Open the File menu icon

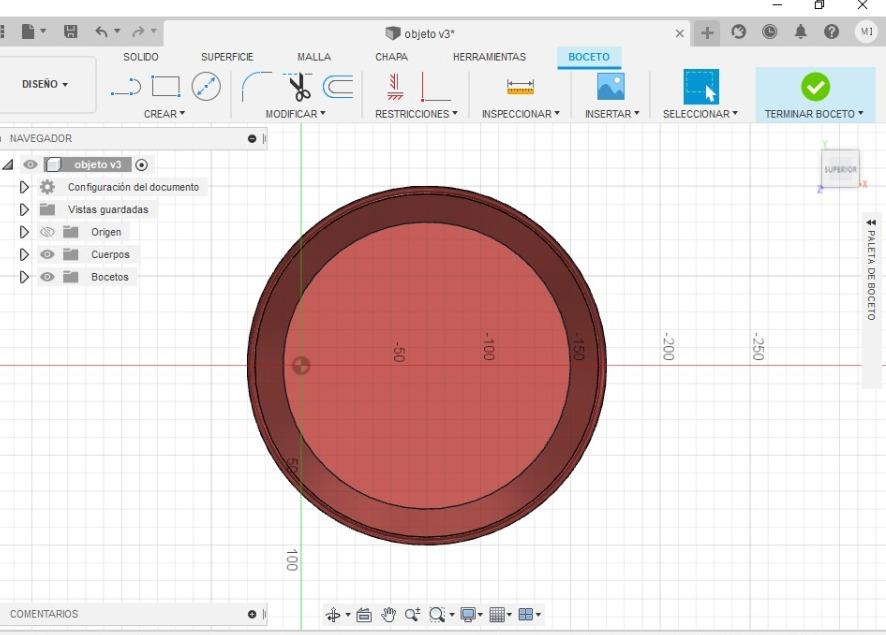tap(28, 32)
